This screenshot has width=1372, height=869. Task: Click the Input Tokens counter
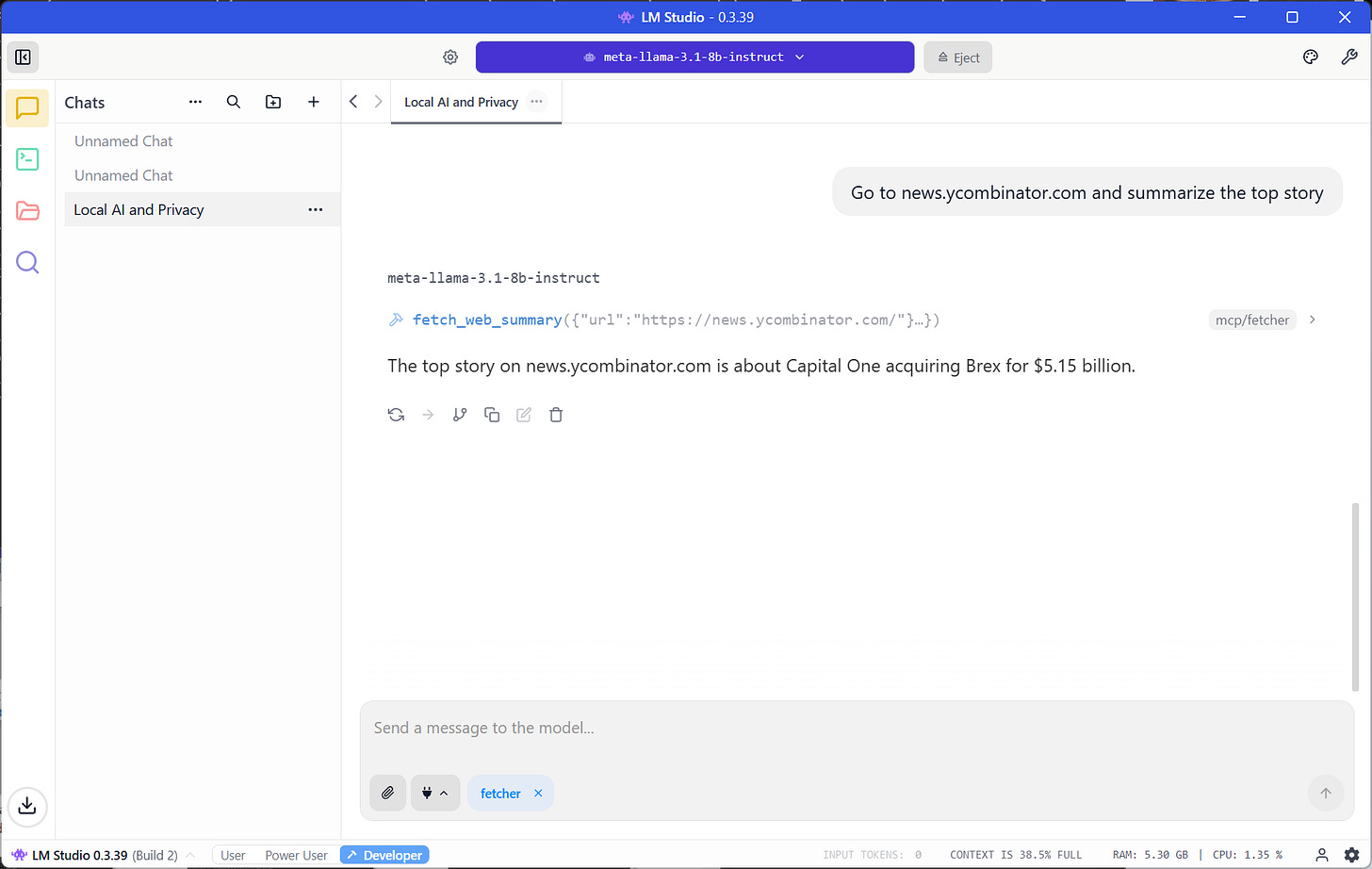[x=873, y=855]
